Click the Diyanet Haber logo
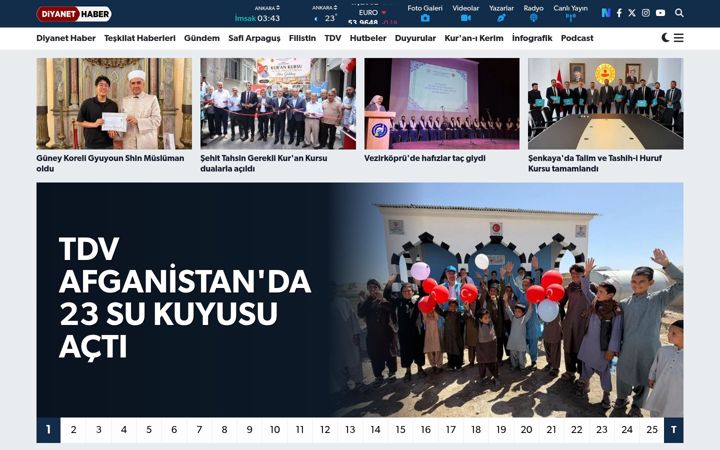The width and height of the screenshot is (720, 450). tap(74, 14)
